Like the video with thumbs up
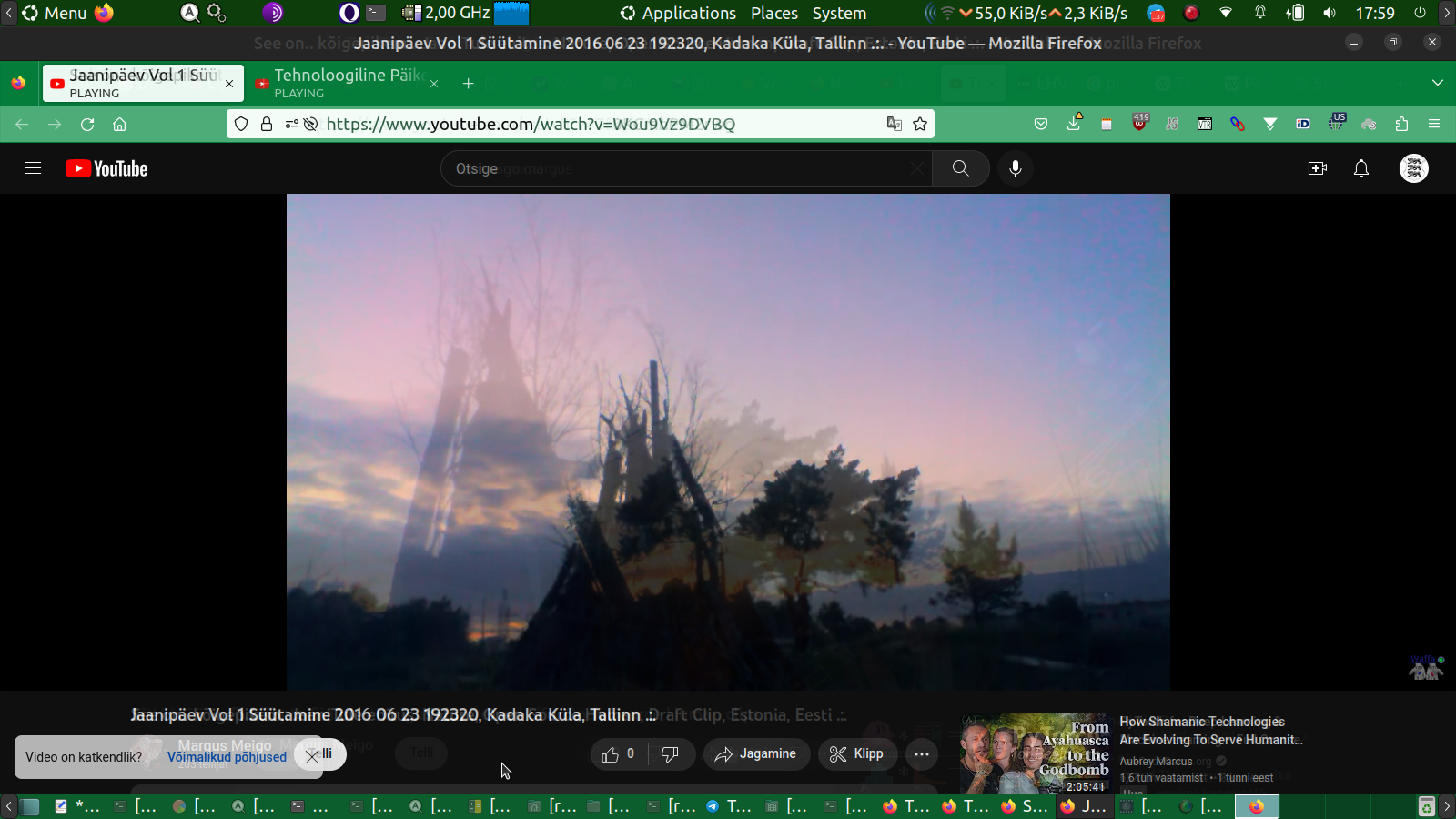The width and height of the screenshot is (1456, 819). point(618,753)
